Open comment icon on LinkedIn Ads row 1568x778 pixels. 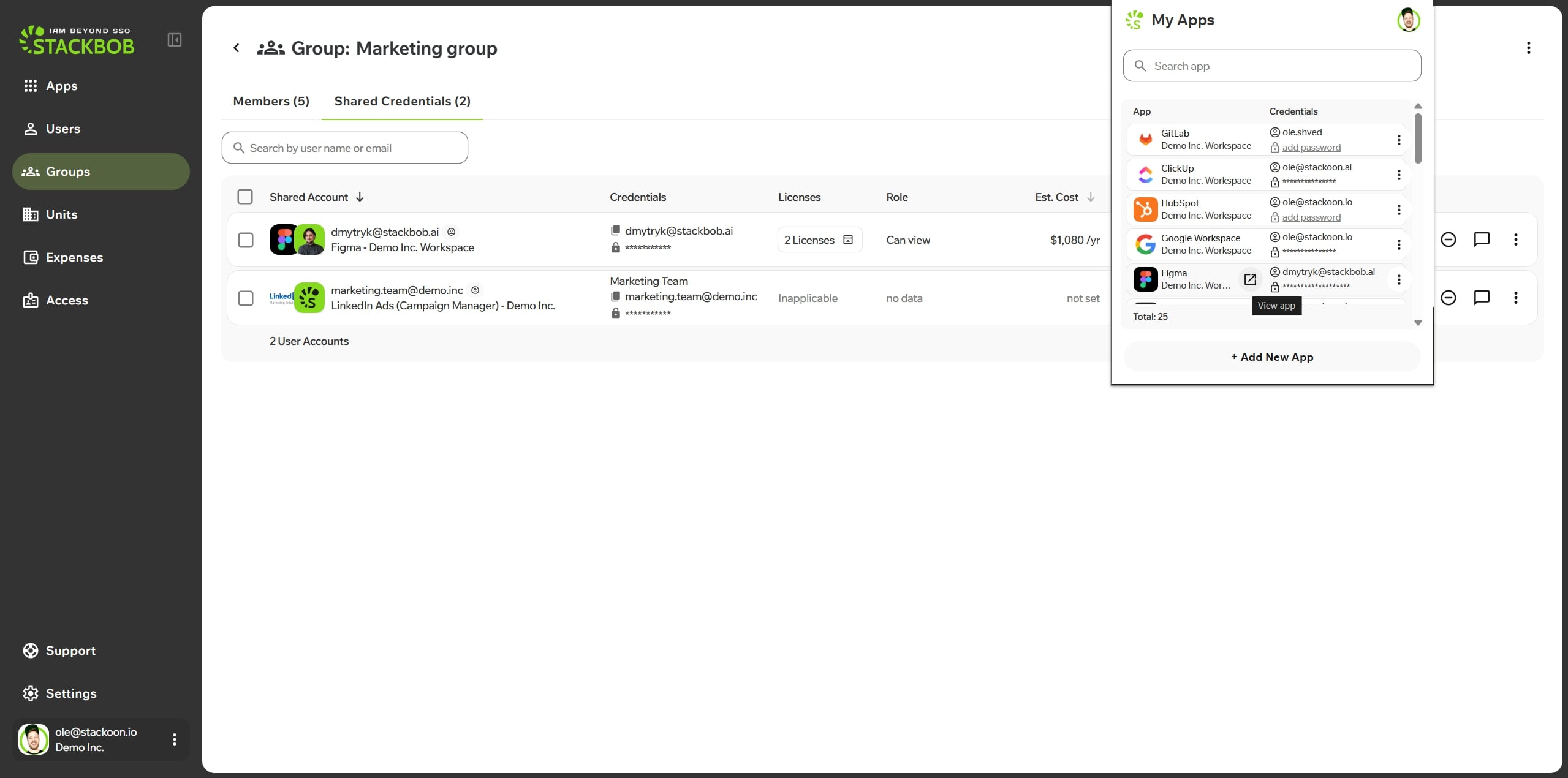pyautogui.click(x=1482, y=298)
